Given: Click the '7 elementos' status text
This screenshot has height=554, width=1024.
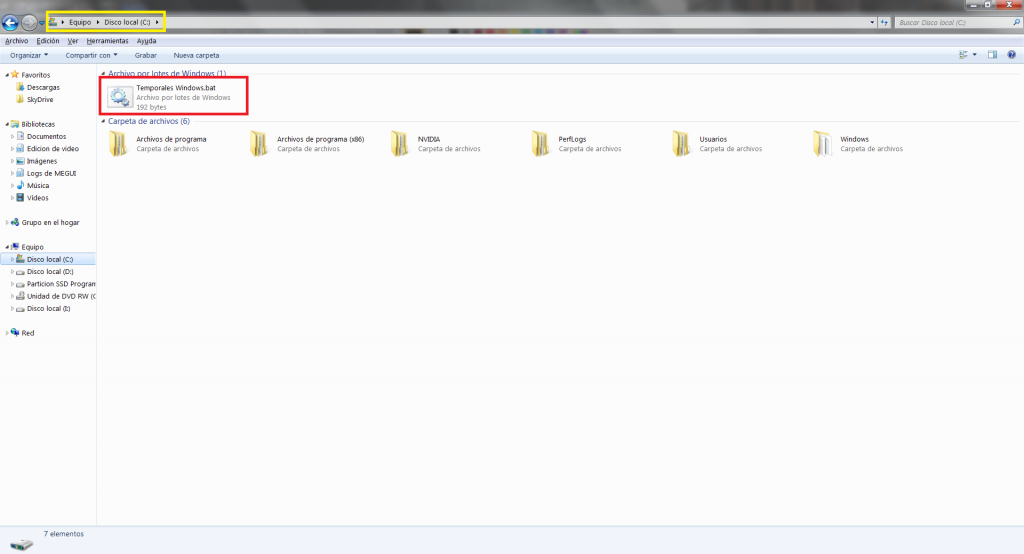Looking at the screenshot, I should click(x=64, y=534).
